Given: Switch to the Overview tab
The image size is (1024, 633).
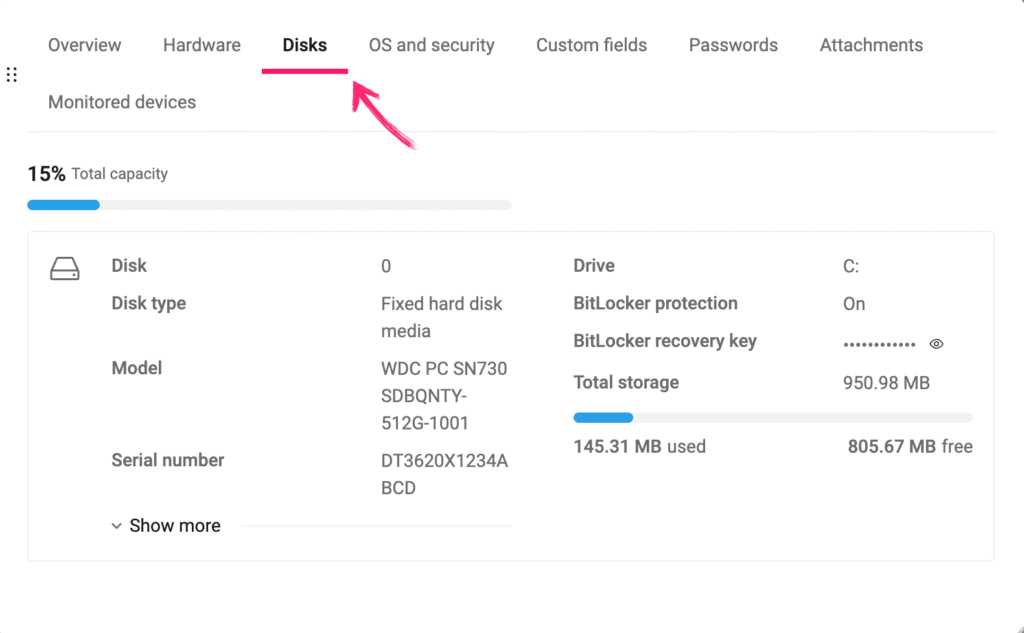Looking at the screenshot, I should point(85,45).
